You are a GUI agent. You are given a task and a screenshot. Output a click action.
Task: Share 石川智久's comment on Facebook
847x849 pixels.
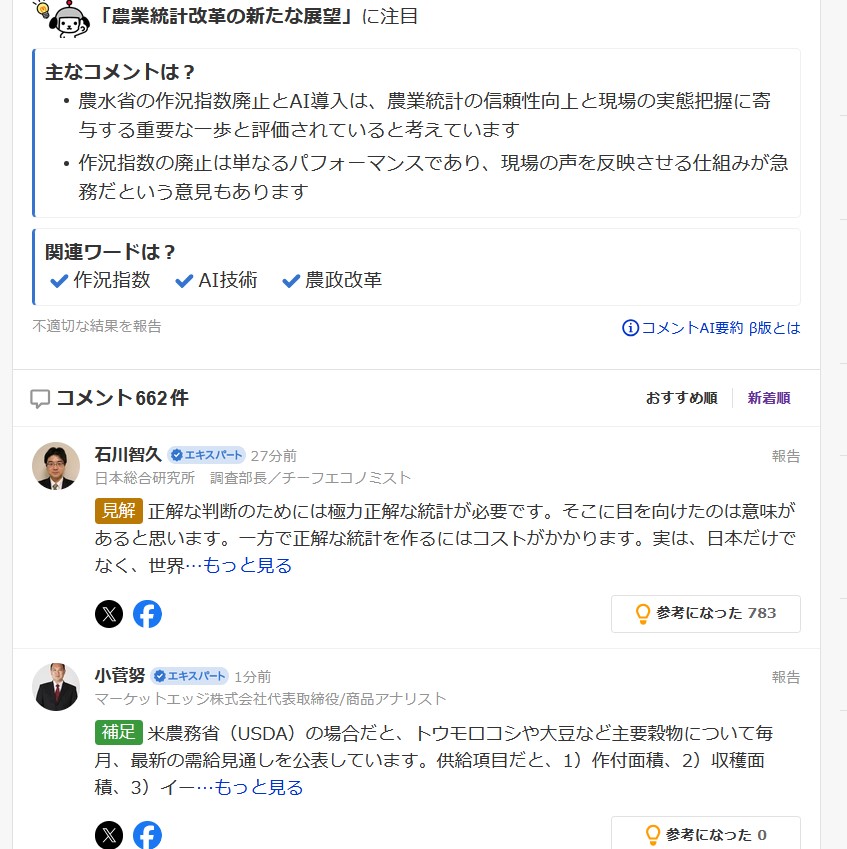pyautogui.click(x=147, y=614)
